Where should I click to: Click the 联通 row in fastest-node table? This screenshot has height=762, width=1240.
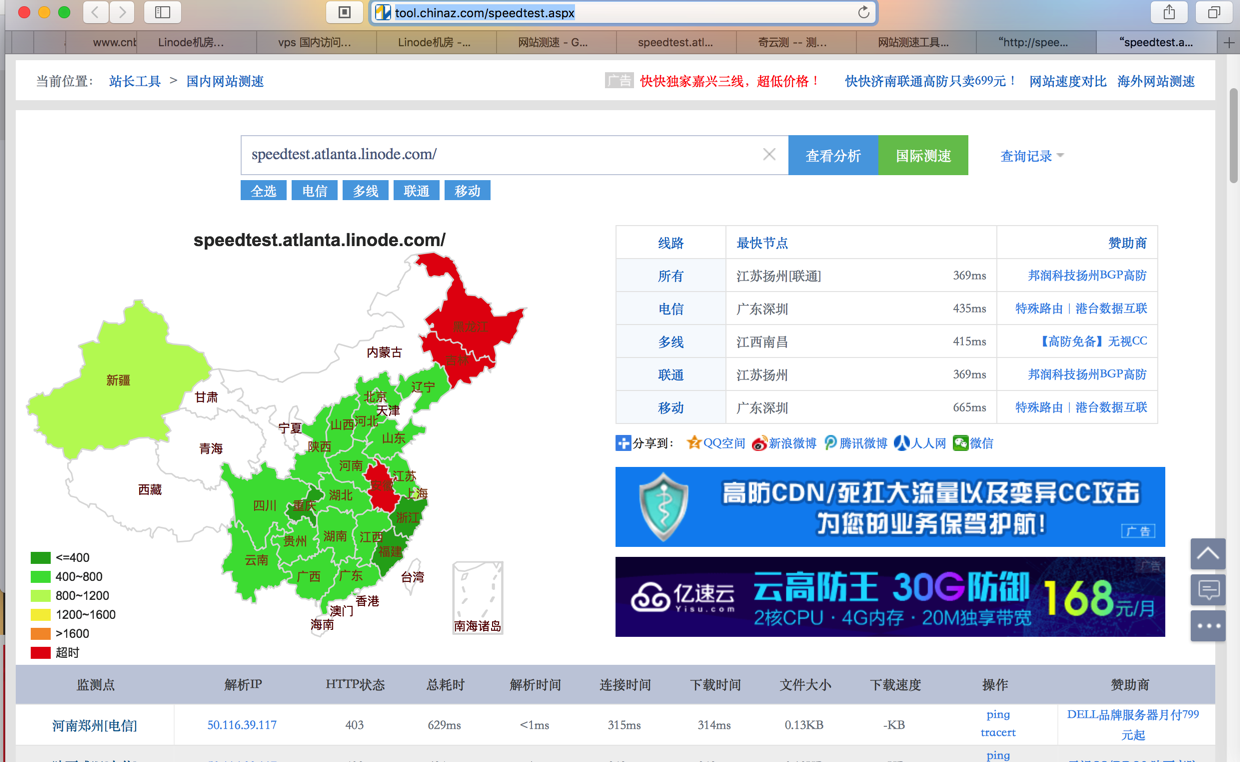click(x=886, y=374)
